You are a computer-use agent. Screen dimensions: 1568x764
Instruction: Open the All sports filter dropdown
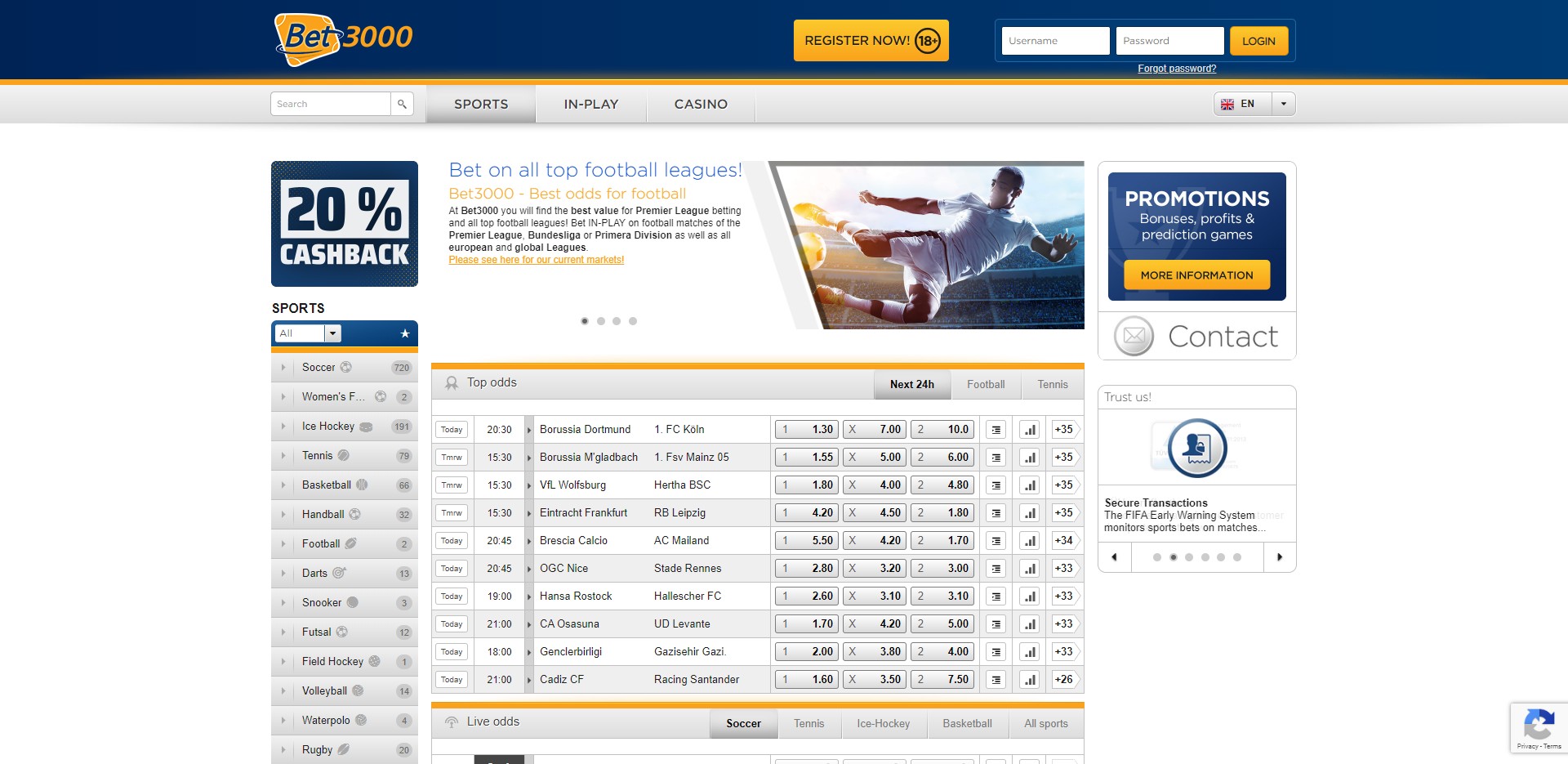pyautogui.click(x=307, y=333)
